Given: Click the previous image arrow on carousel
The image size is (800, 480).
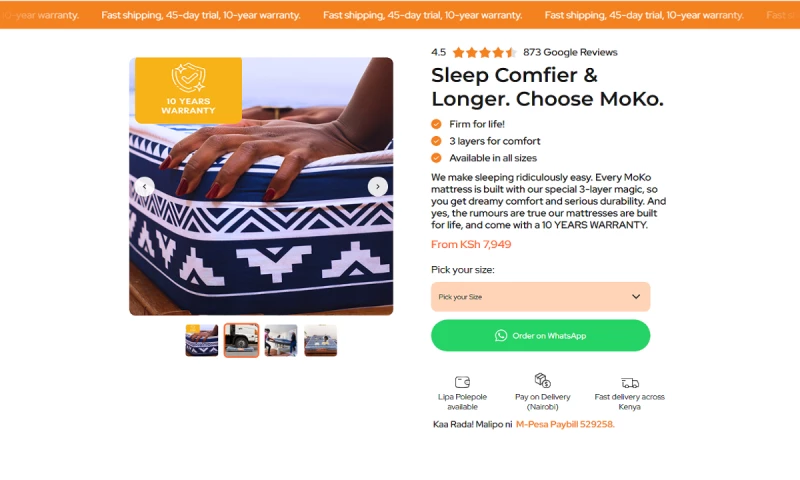Looking at the screenshot, I should [145, 186].
